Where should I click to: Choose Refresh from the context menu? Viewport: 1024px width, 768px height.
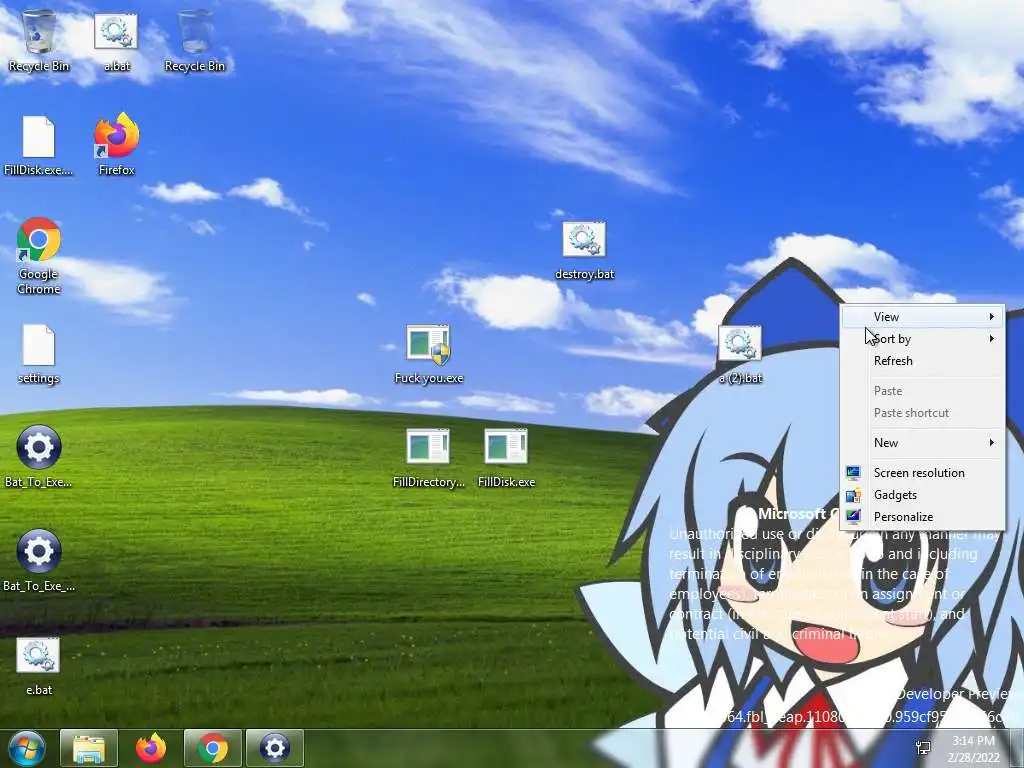922,361
